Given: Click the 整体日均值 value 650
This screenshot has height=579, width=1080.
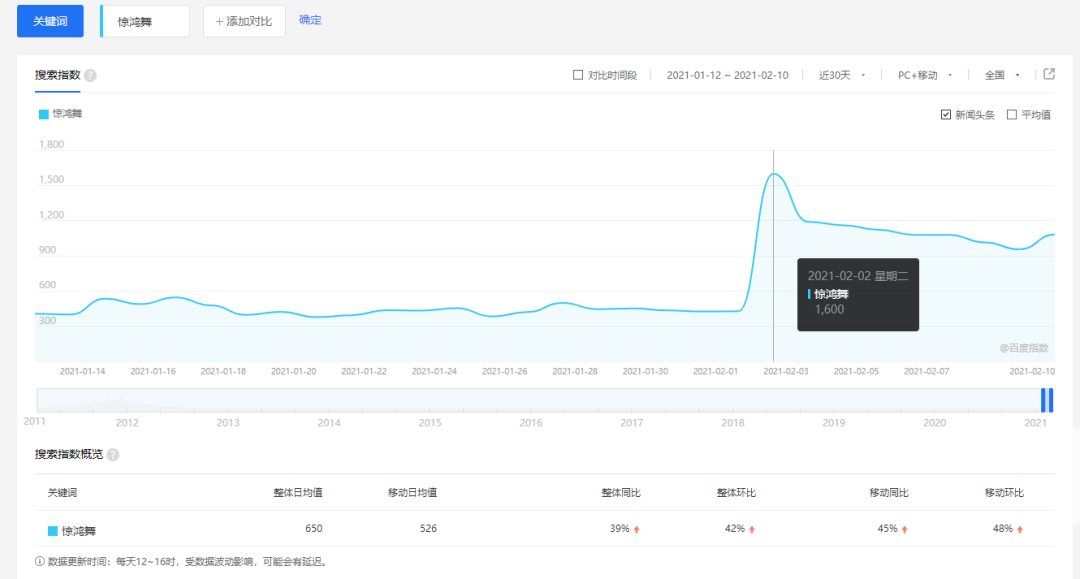Looking at the screenshot, I should pyautogui.click(x=313, y=528).
